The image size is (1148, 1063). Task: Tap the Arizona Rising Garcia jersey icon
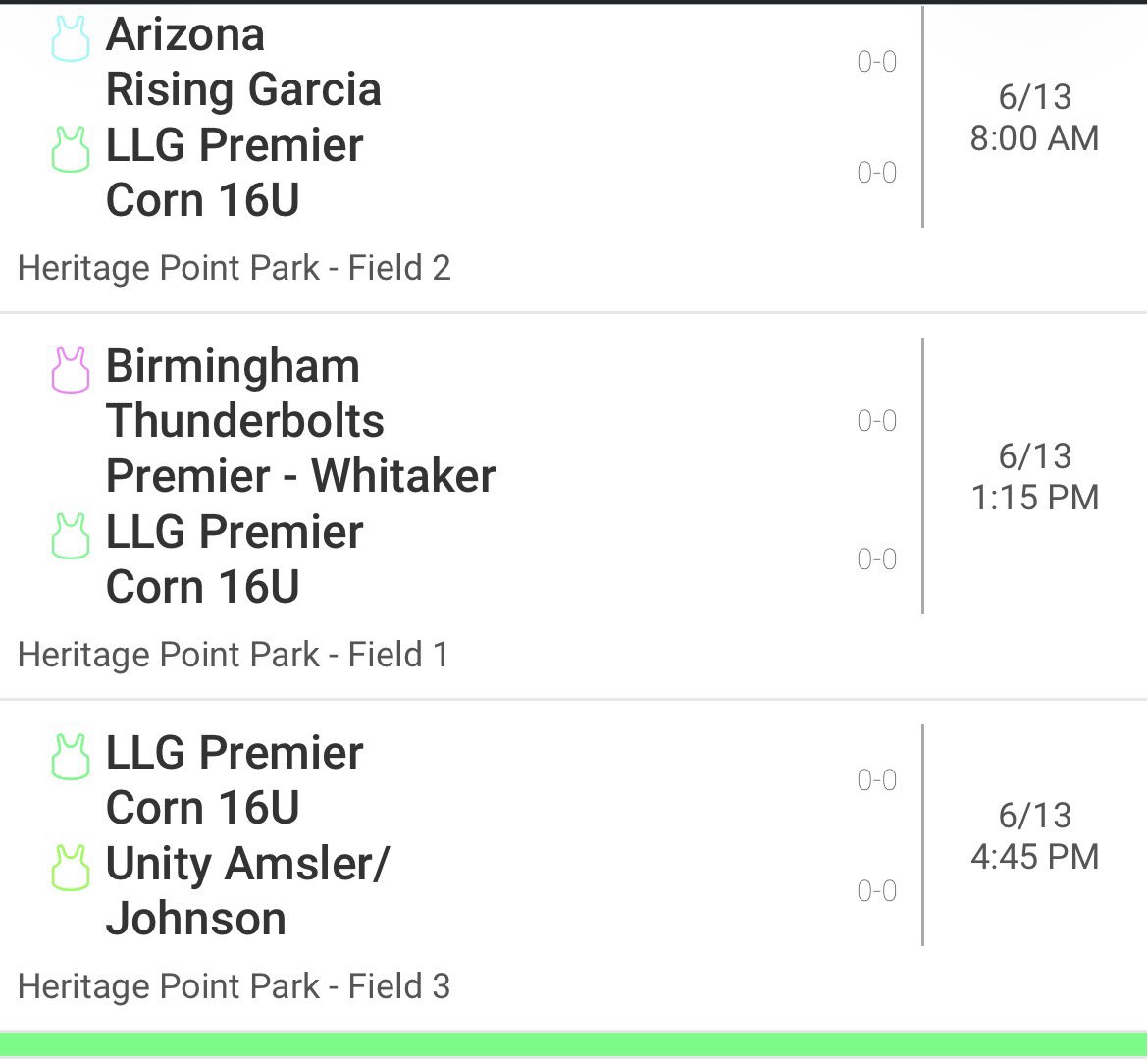click(x=71, y=38)
